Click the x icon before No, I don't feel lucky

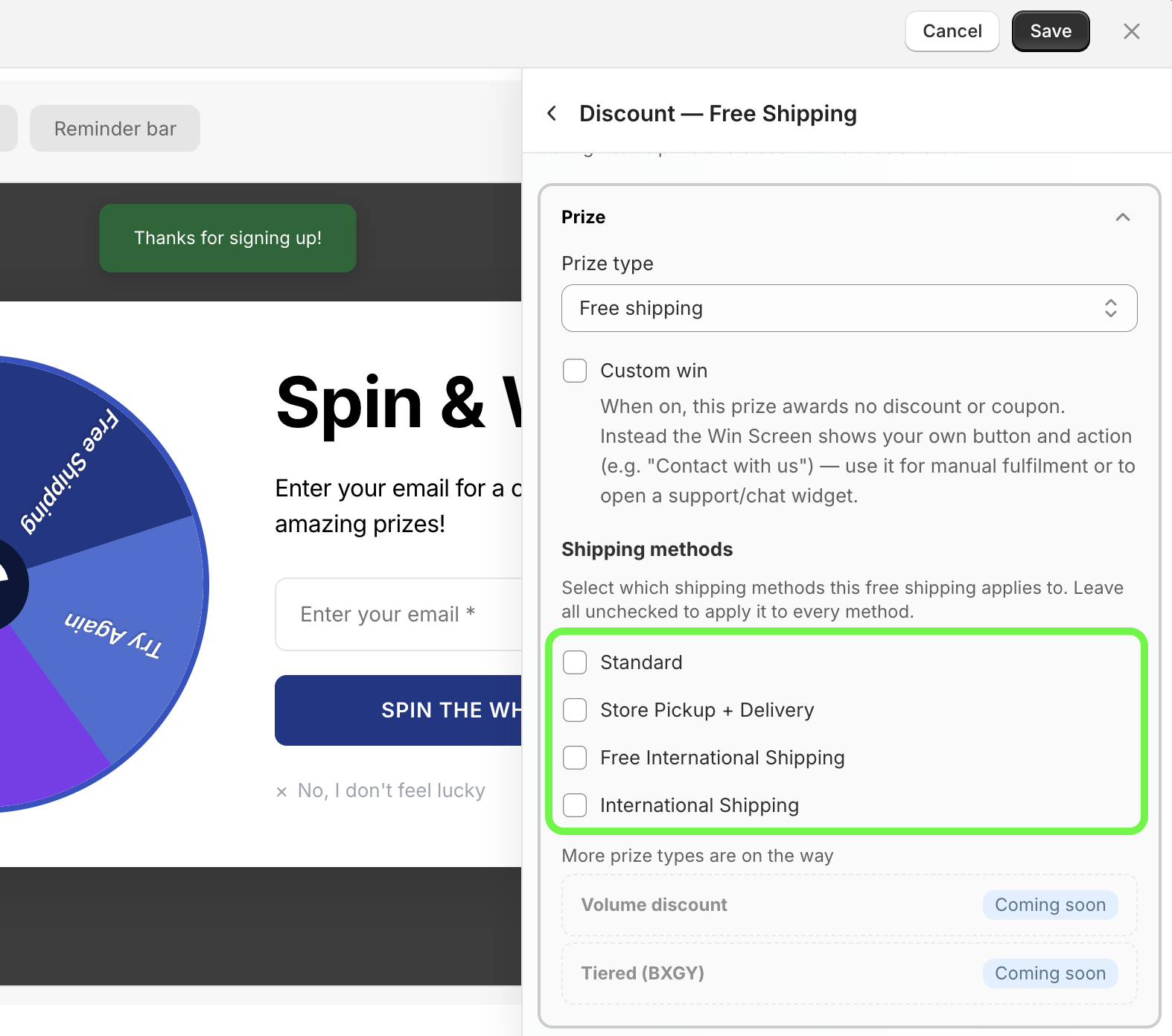281,792
